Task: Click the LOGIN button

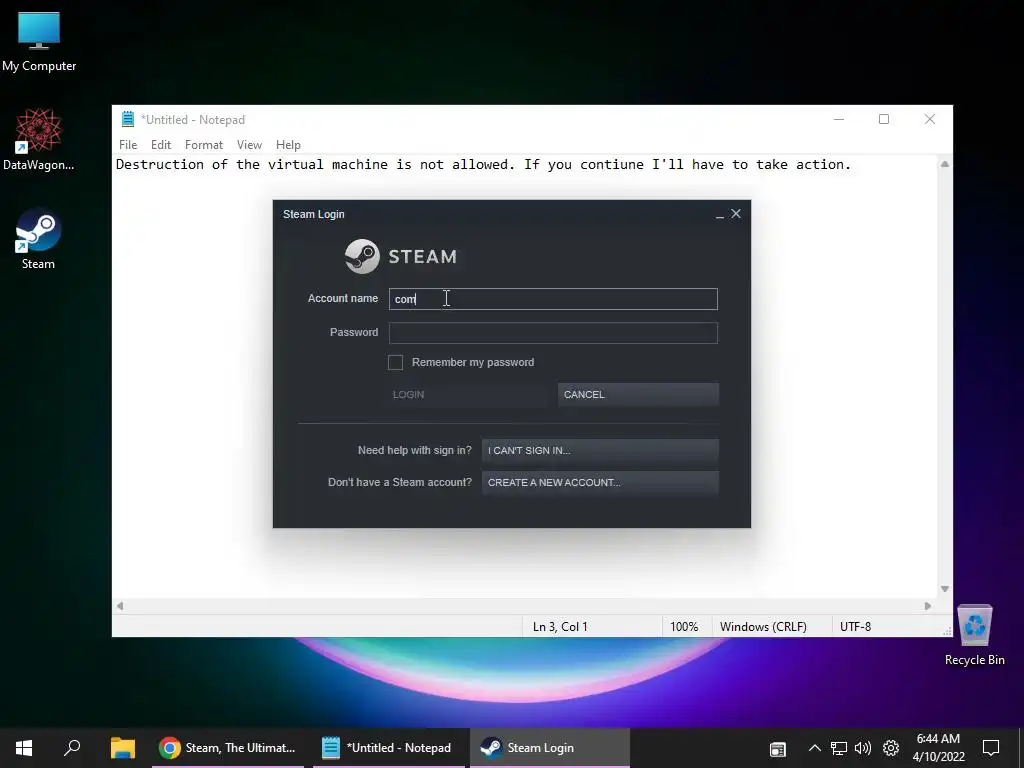Action: pyautogui.click(x=468, y=394)
